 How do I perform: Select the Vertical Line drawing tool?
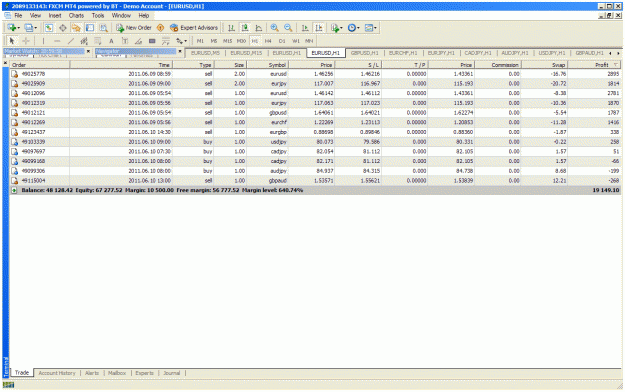pyautogui.click(x=43, y=41)
